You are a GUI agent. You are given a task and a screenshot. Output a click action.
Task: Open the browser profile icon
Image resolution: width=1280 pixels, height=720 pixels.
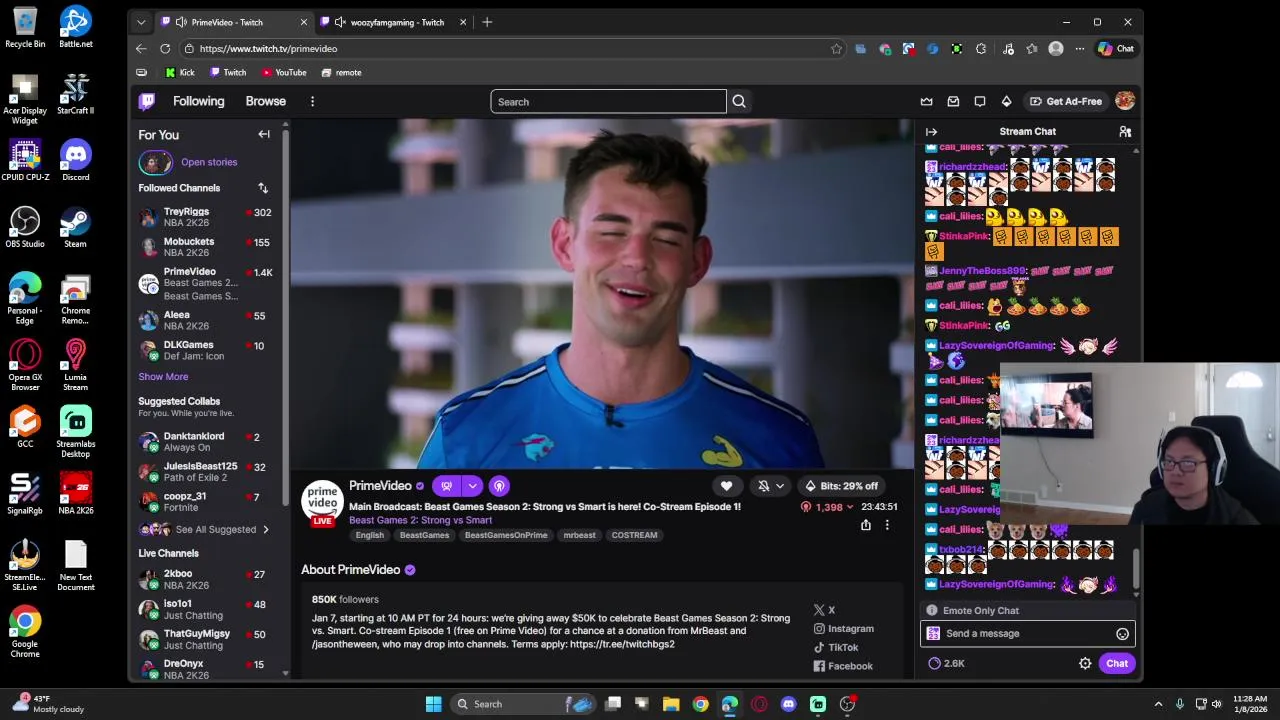point(1056,48)
